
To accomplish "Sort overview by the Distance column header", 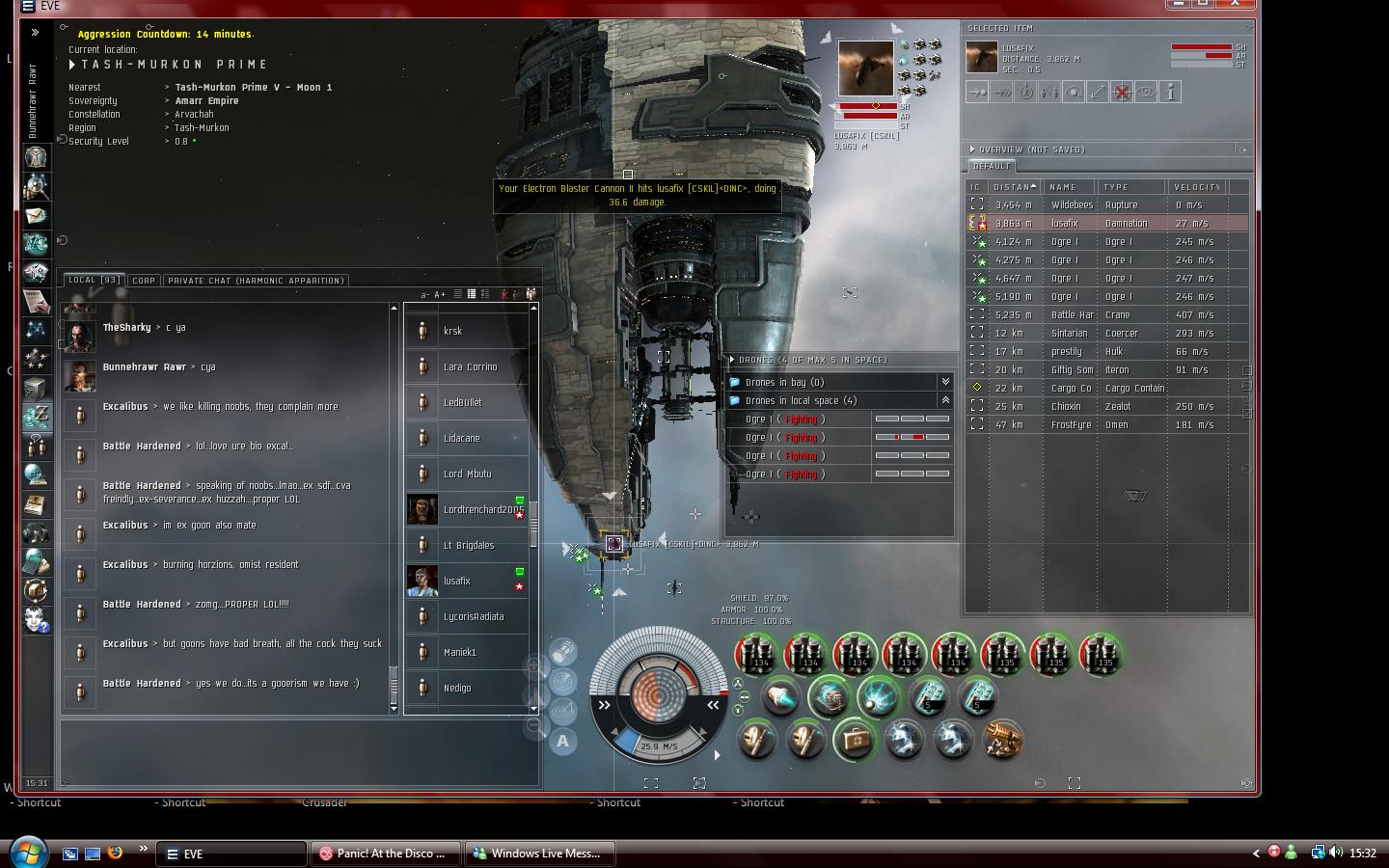I will pos(1014,187).
